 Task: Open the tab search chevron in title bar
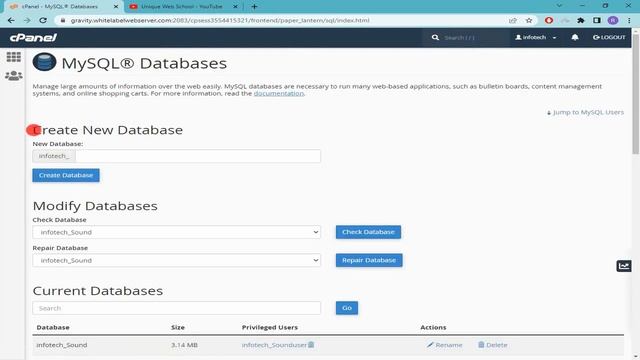pyautogui.click(x=559, y=6)
